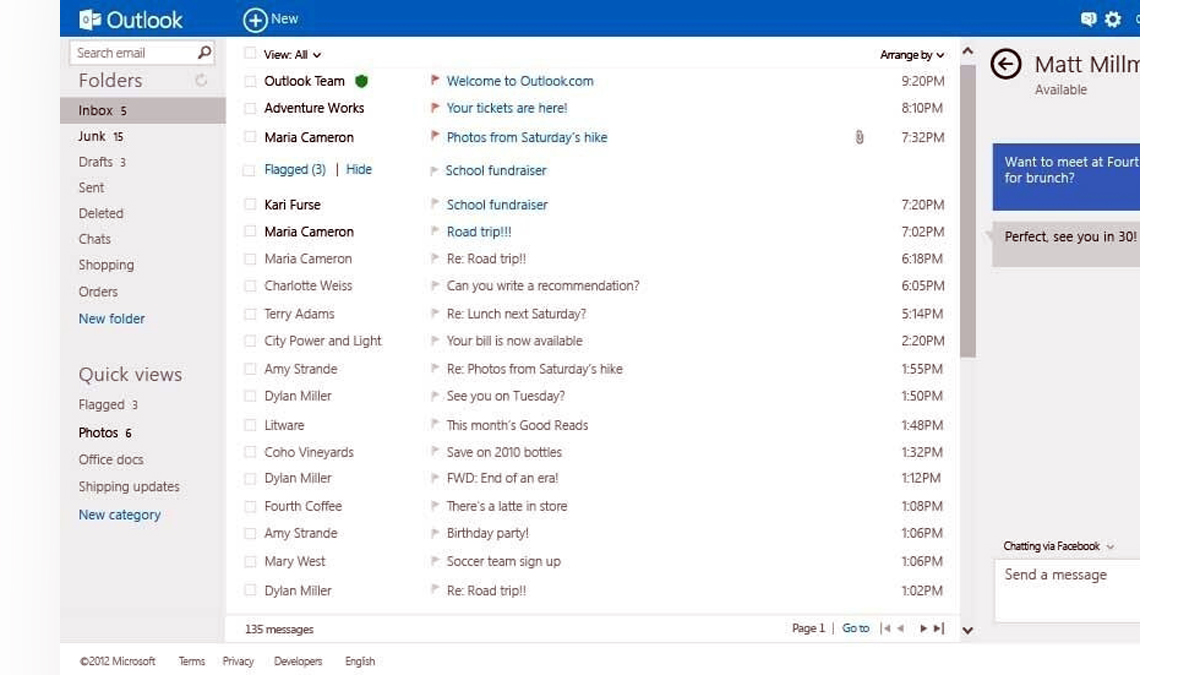
Task: Flag the Can you write a recommendation? email
Action: click(435, 285)
